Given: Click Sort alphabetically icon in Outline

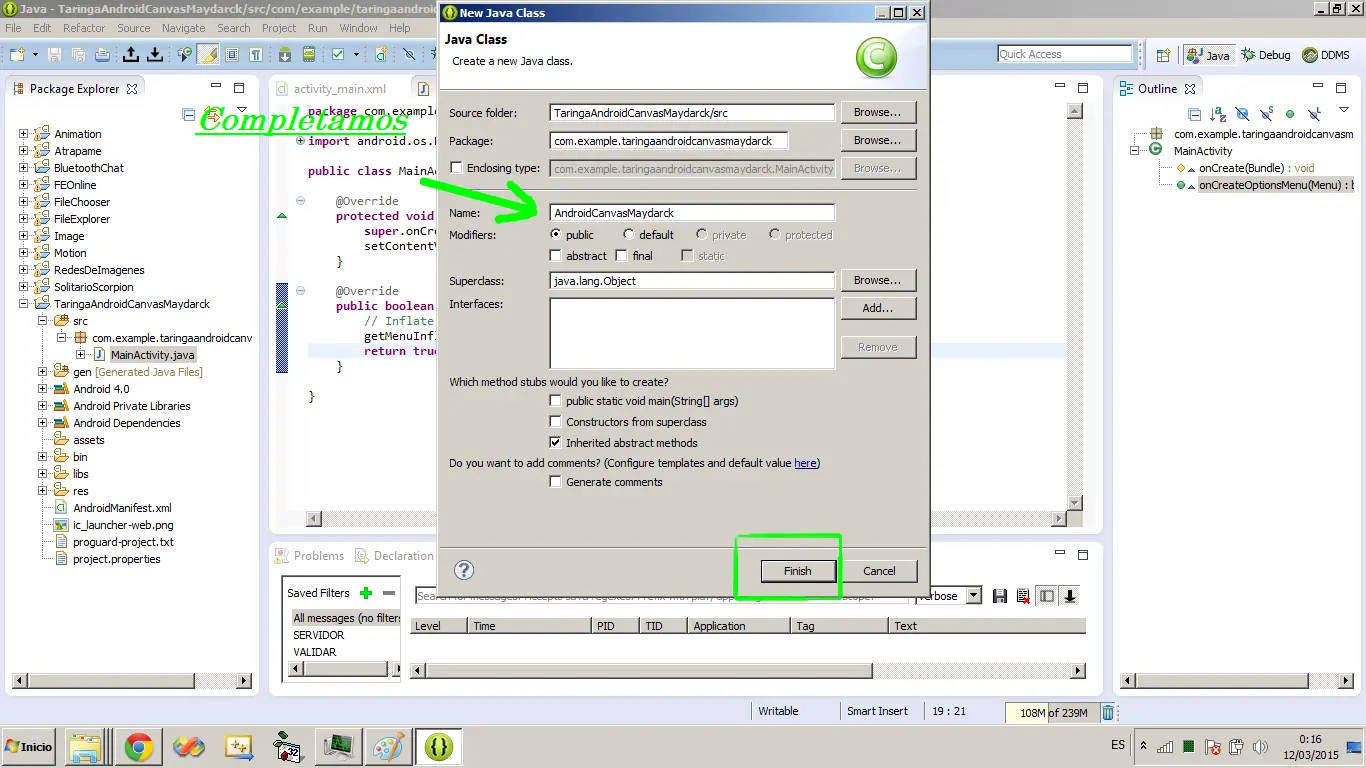Looking at the screenshot, I should [1218, 115].
